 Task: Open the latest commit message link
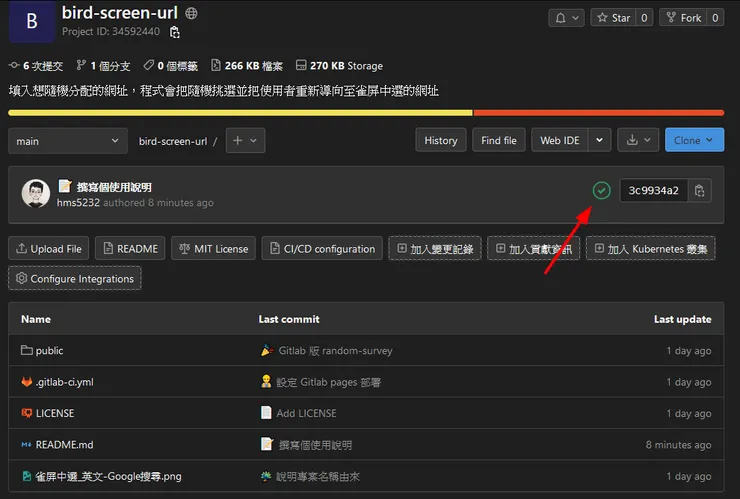tap(114, 187)
